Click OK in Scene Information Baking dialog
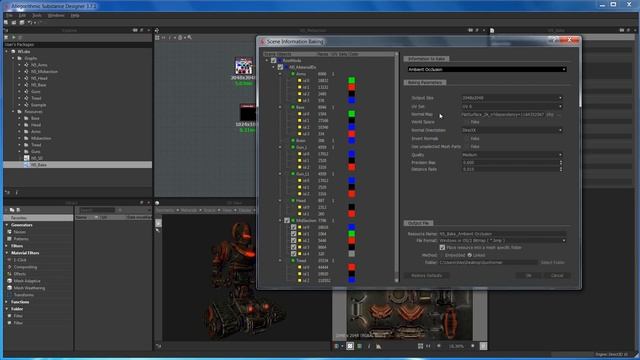 pos(529,276)
